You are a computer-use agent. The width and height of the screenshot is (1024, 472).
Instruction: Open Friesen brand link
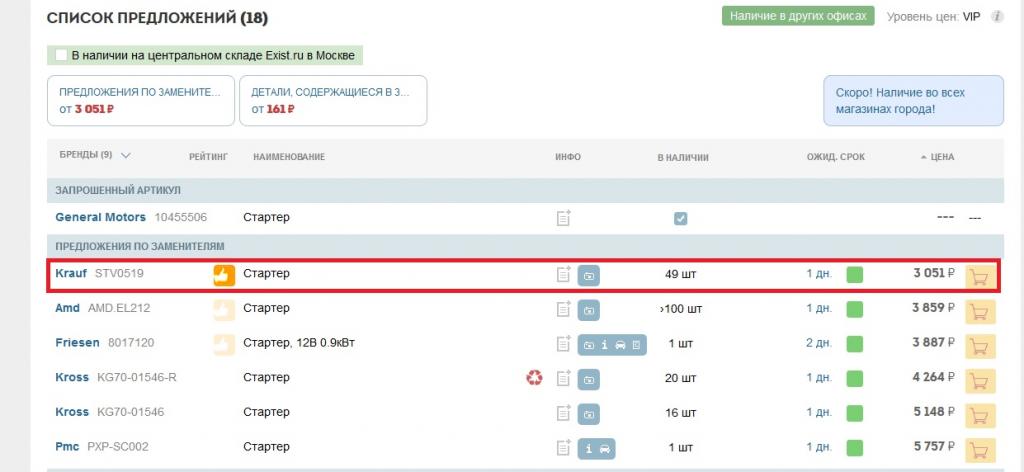78,342
